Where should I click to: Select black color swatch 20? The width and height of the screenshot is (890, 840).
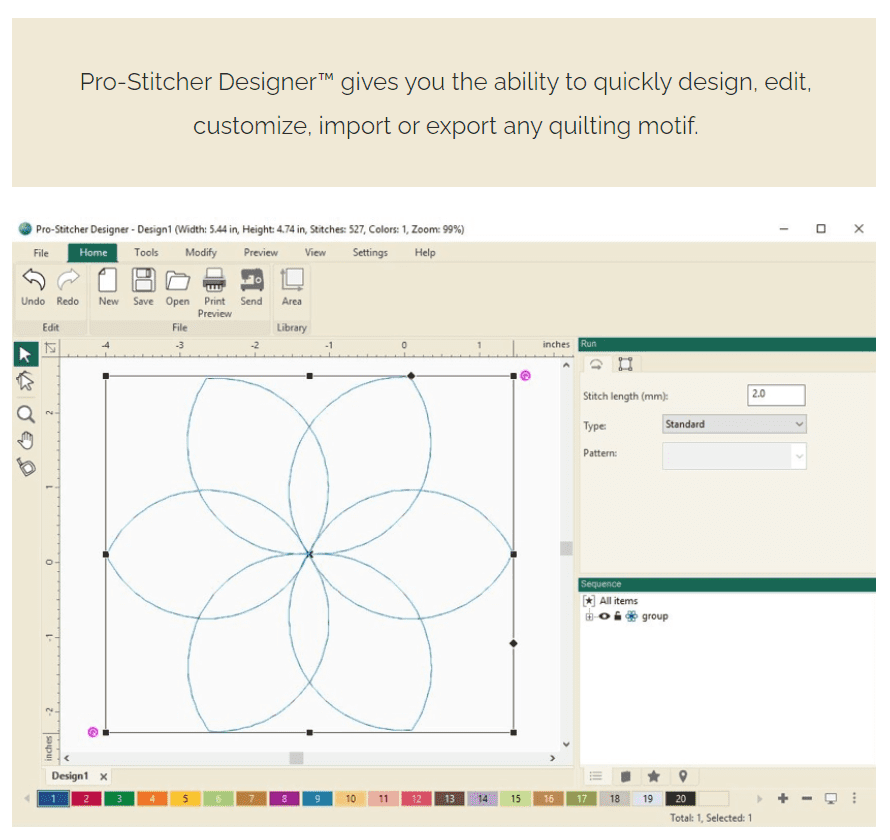(x=681, y=799)
